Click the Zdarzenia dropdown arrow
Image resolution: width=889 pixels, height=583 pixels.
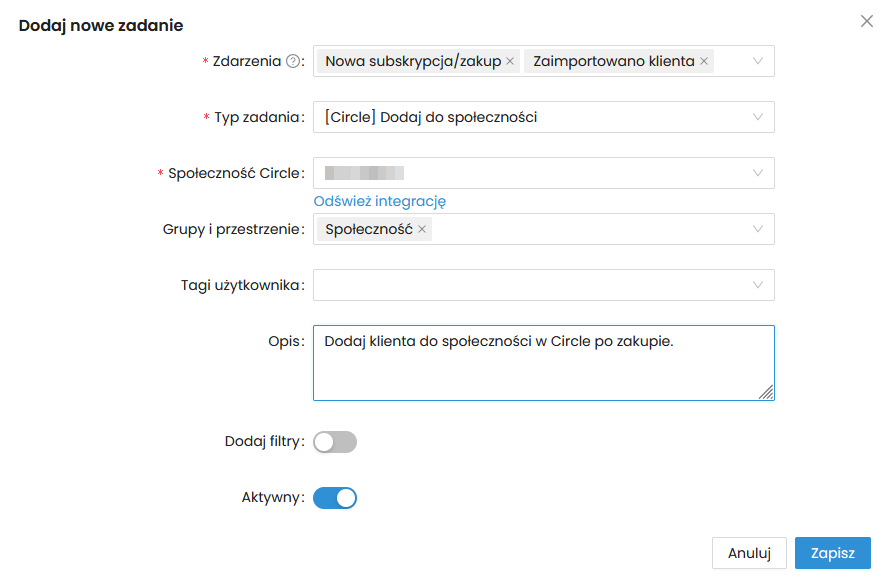pyautogui.click(x=758, y=61)
